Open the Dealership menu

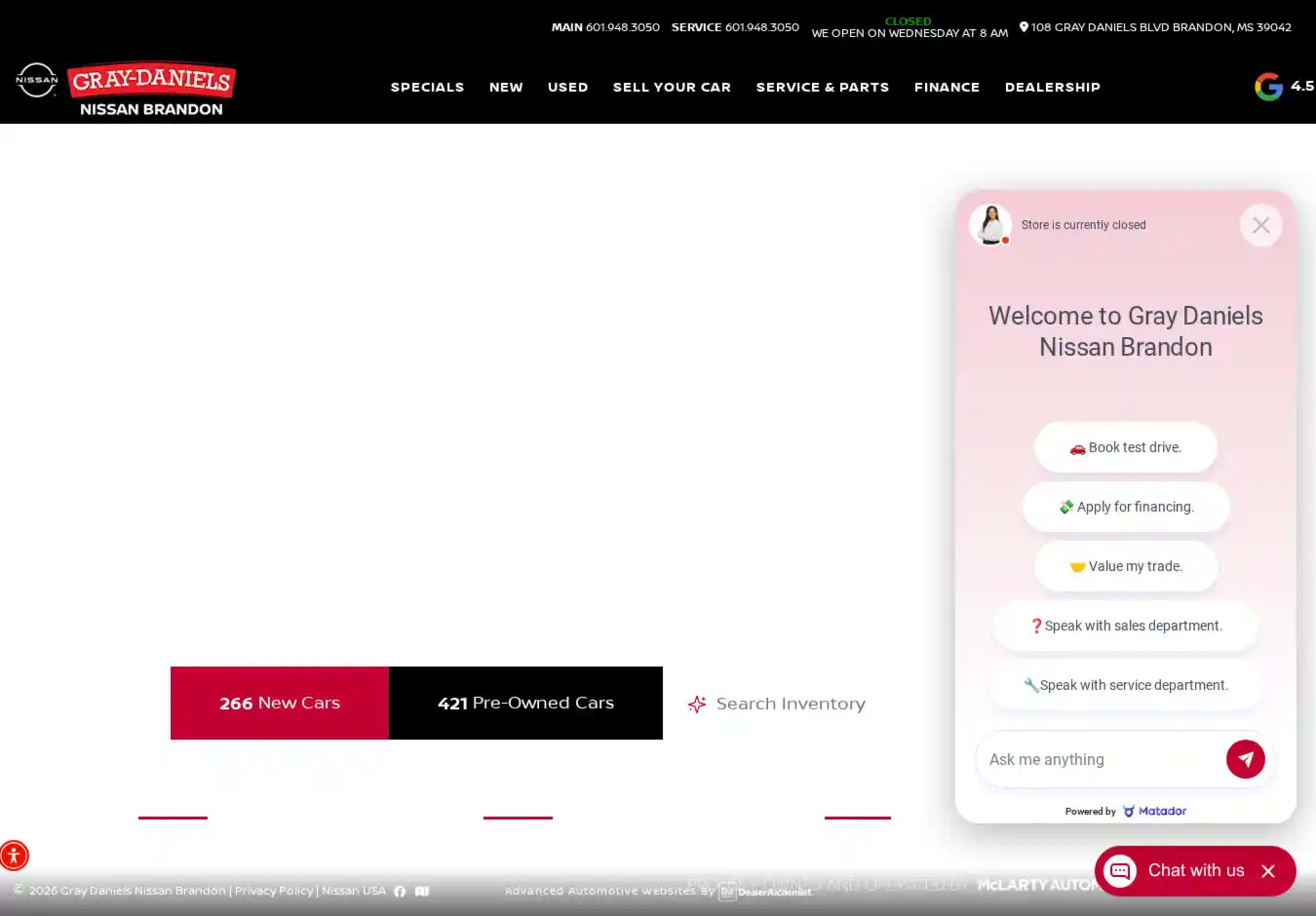point(1052,87)
